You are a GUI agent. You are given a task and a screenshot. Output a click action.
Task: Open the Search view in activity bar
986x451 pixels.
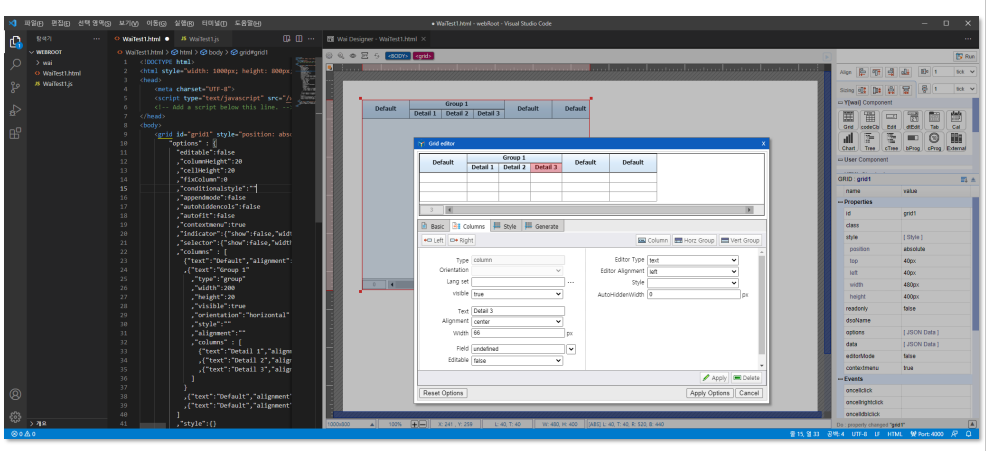pyautogui.click(x=15, y=64)
